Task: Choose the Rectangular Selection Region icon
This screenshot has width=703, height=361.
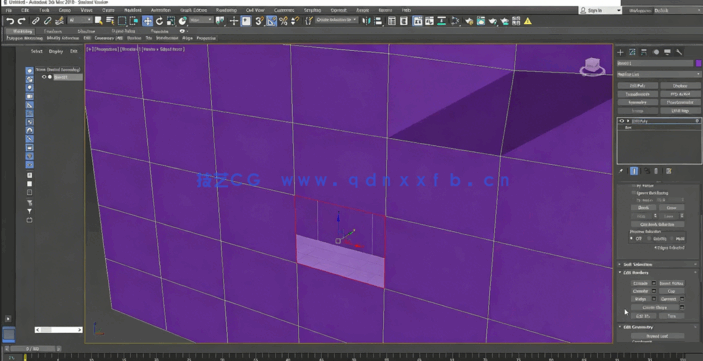Action: coord(122,21)
